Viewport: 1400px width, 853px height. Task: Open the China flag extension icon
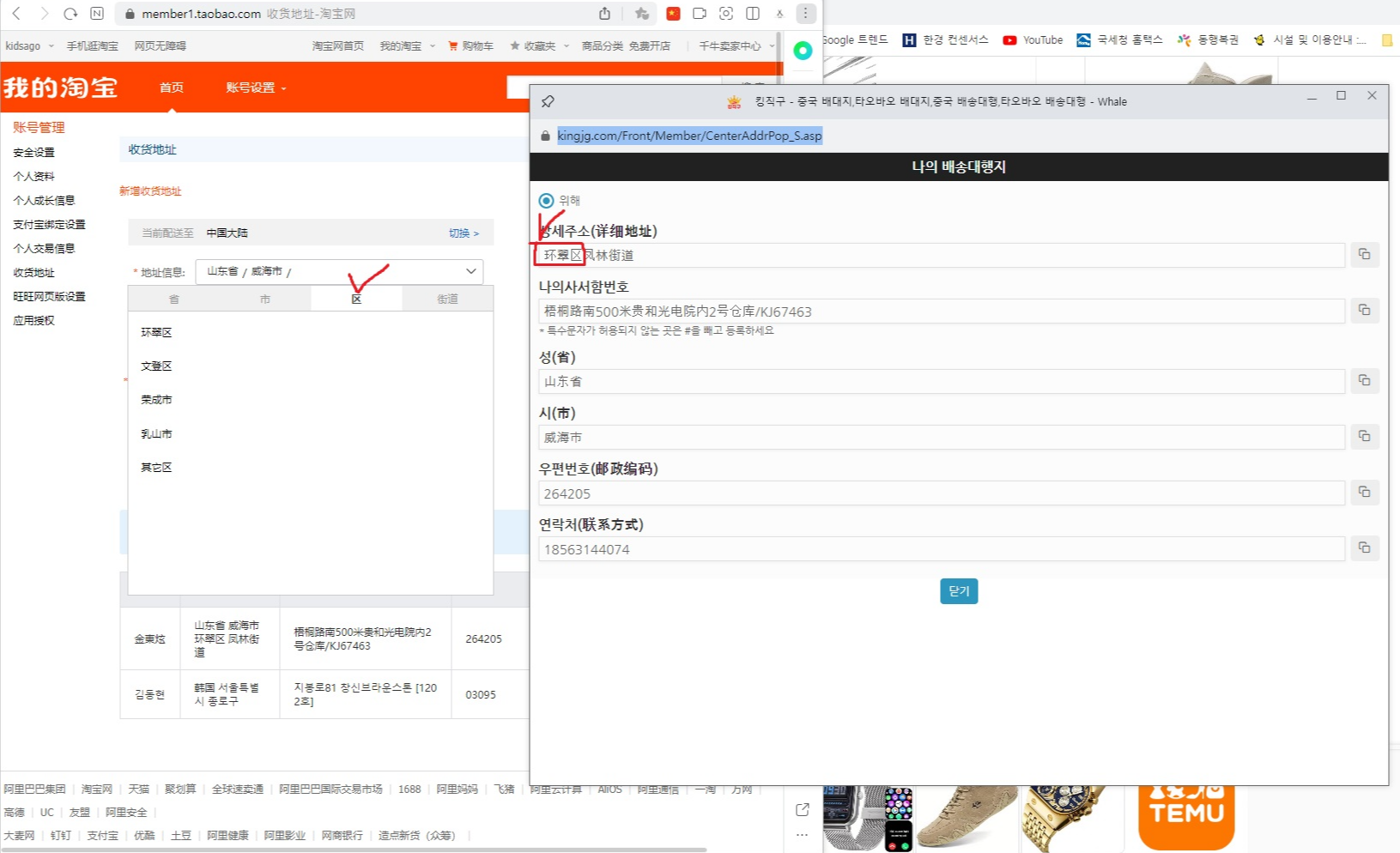click(x=673, y=14)
